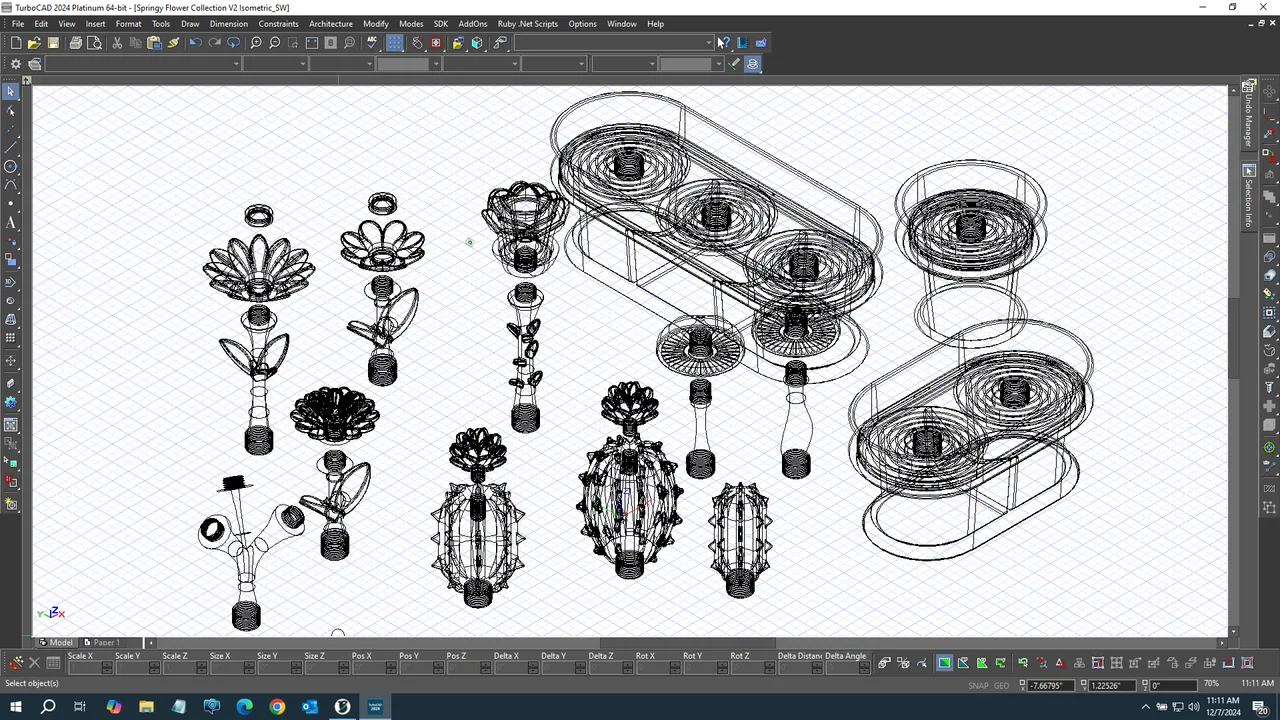1280x720 pixels.
Task: Open the Modify menu
Action: pyautogui.click(x=376, y=24)
